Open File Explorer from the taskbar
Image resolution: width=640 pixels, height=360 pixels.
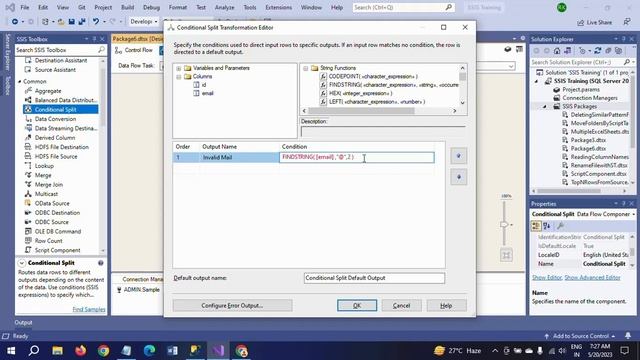click(58, 351)
